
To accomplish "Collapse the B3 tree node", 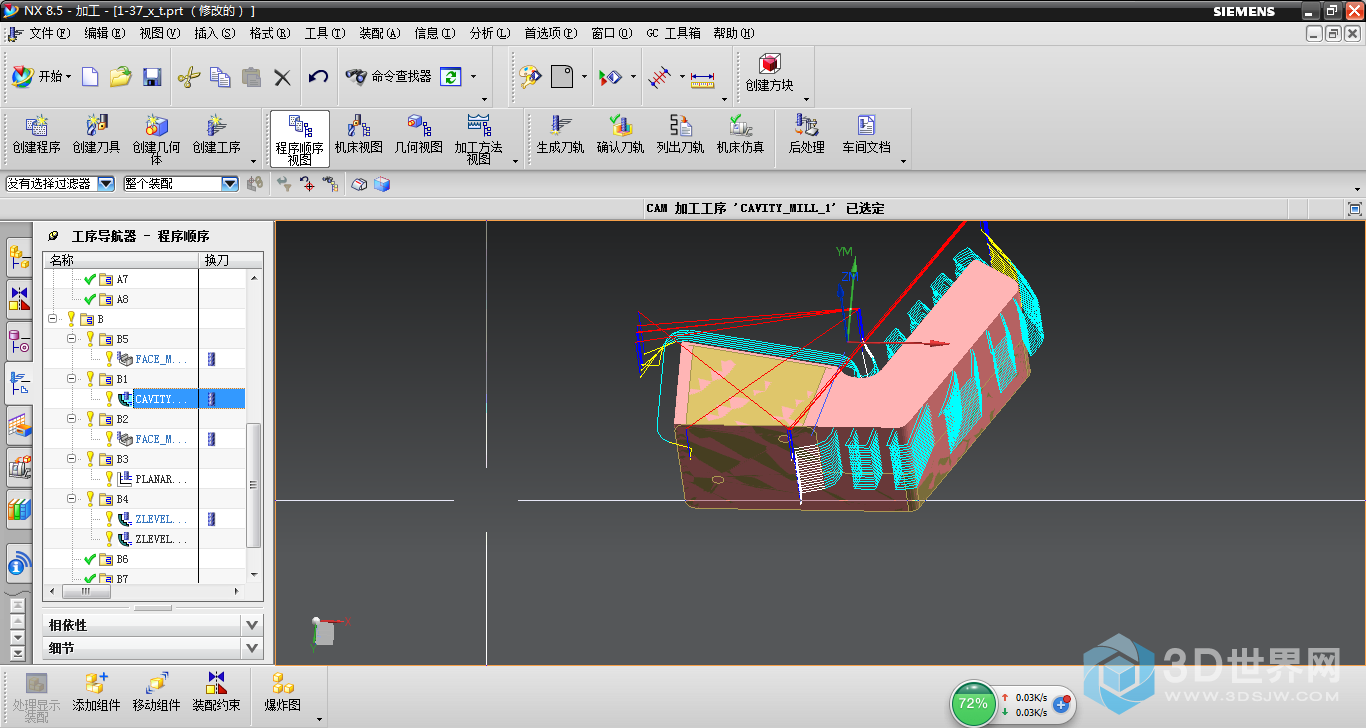I will pyautogui.click(x=72, y=459).
